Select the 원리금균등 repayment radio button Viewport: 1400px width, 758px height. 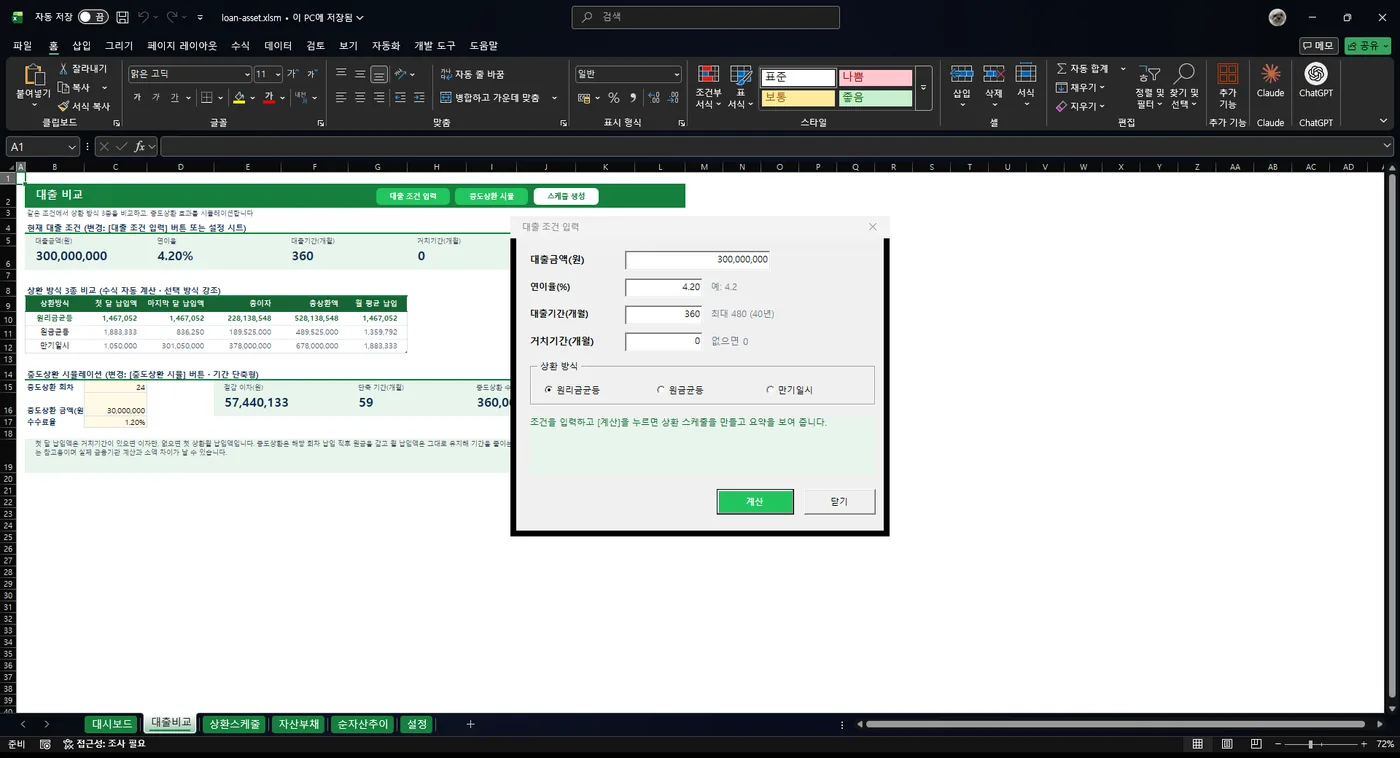[549, 389]
